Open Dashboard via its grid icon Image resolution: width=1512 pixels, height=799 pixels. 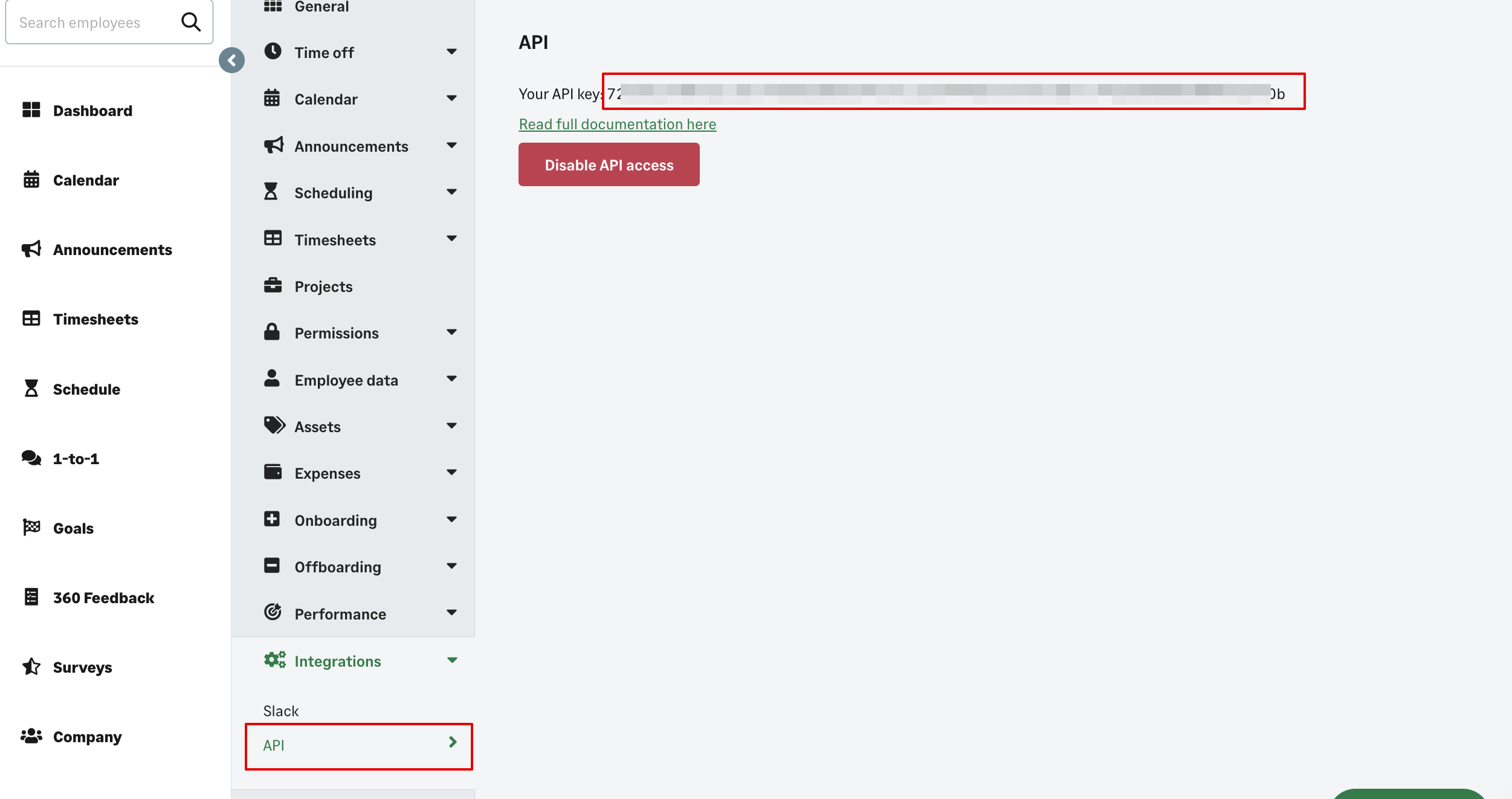pos(31,110)
